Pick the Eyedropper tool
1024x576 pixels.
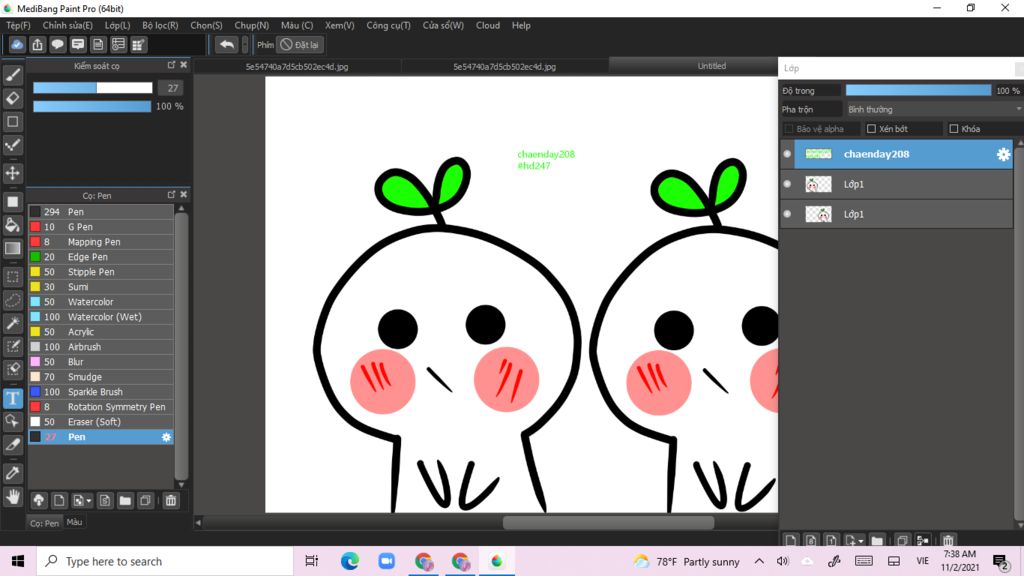point(12,473)
